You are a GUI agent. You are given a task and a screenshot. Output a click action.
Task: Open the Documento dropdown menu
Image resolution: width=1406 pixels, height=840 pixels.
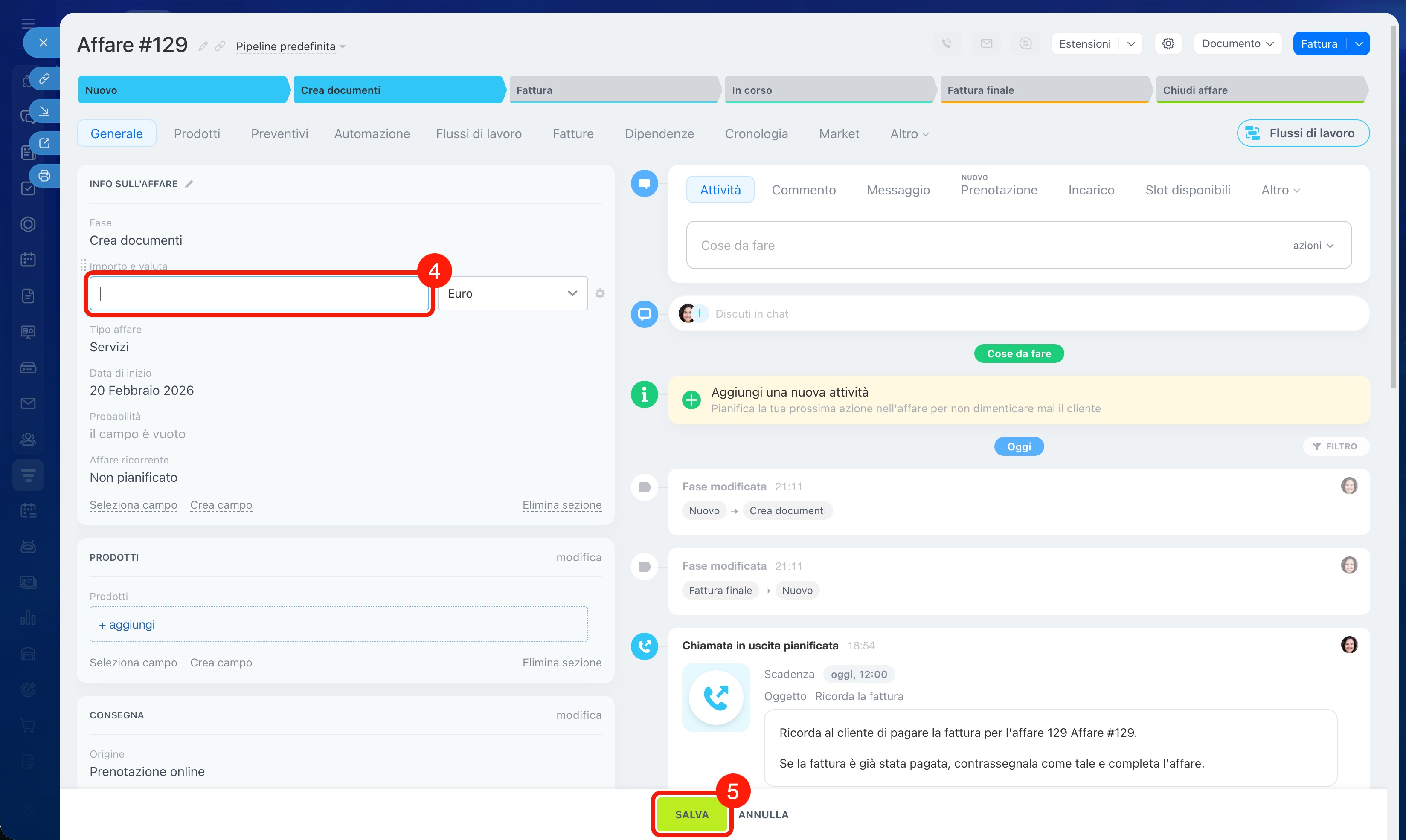click(1237, 43)
